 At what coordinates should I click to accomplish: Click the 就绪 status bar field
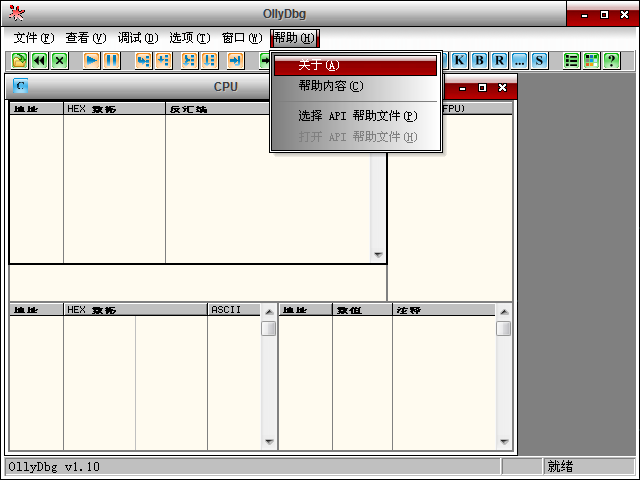pyautogui.click(x=589, y=466)
